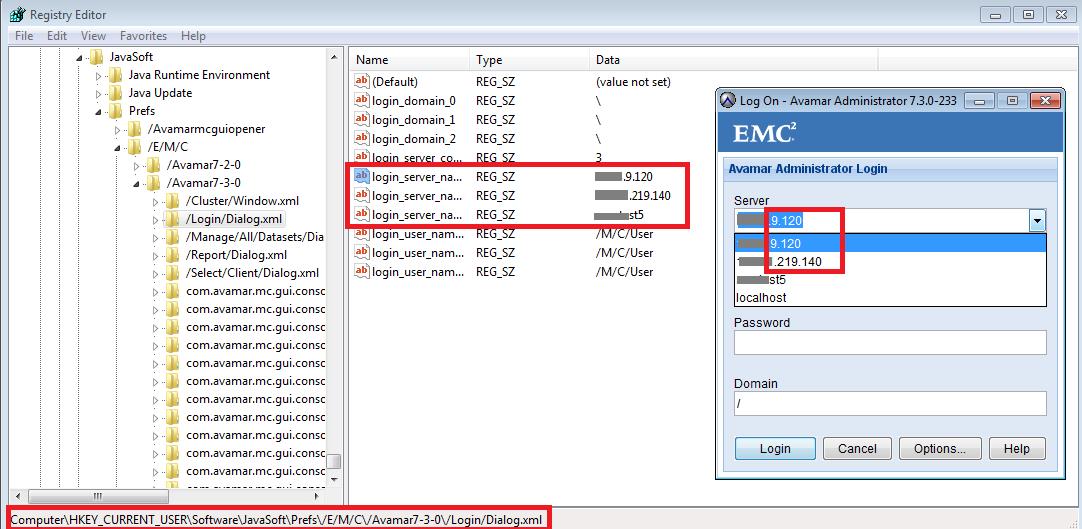Open the Favorites menu
Screen dimensions: 1082x529
144,36
